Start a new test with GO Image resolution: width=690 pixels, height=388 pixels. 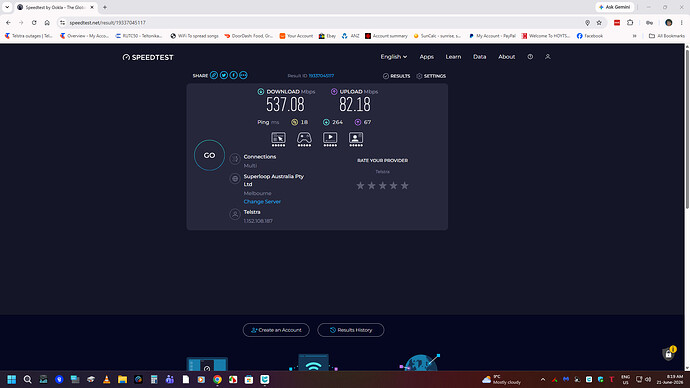[209, 155]
